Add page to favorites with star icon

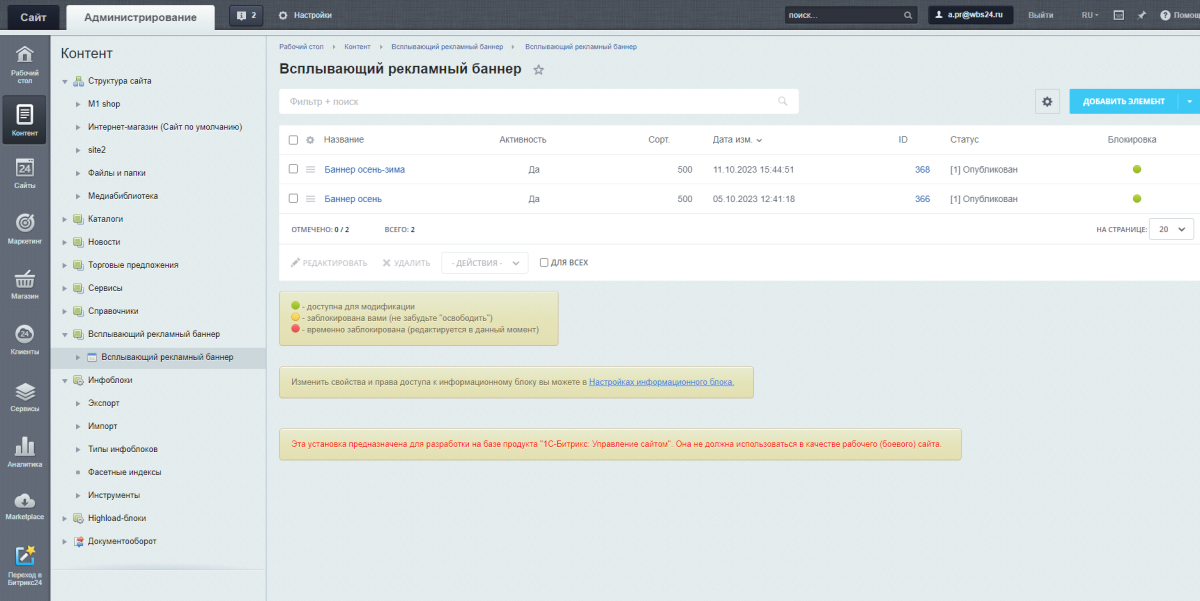538,70
